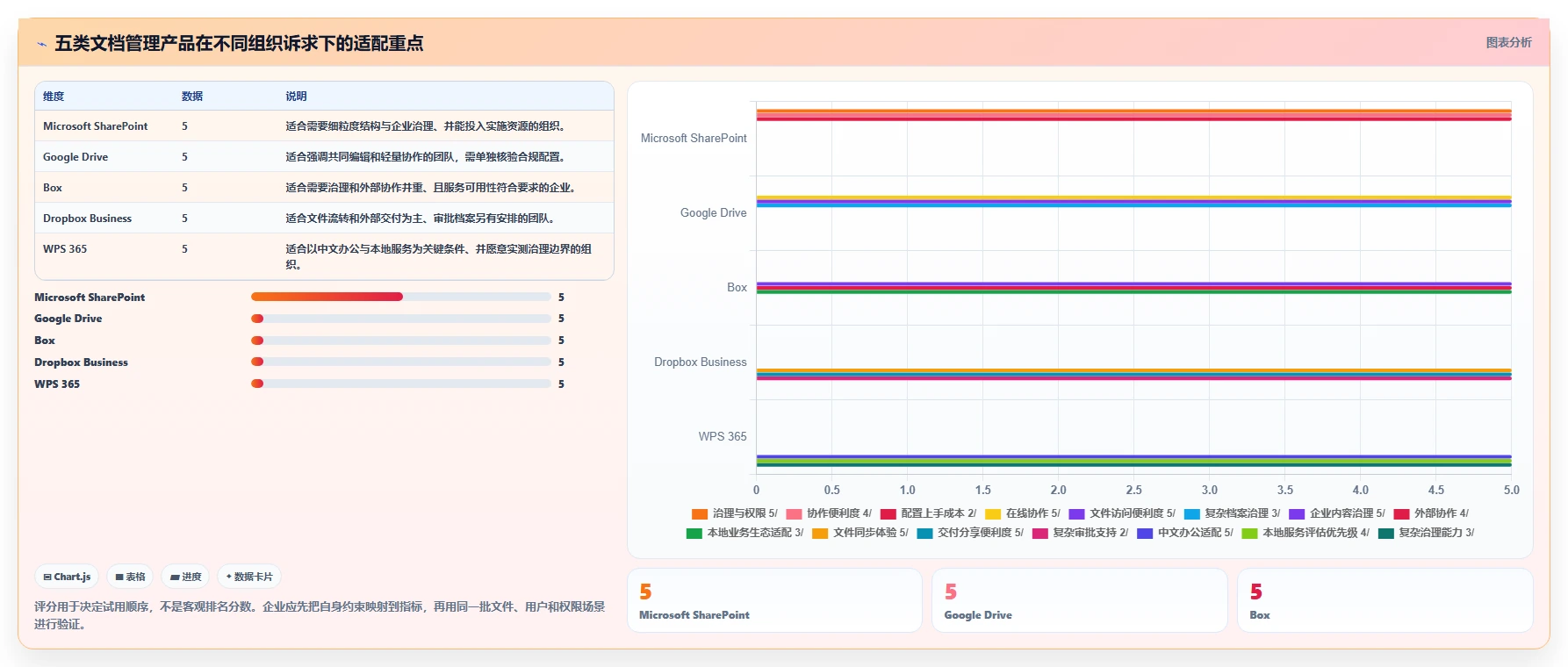Click the description starting 适合强调共同编辑
1568x667 pixels.
tap(428, 157)
